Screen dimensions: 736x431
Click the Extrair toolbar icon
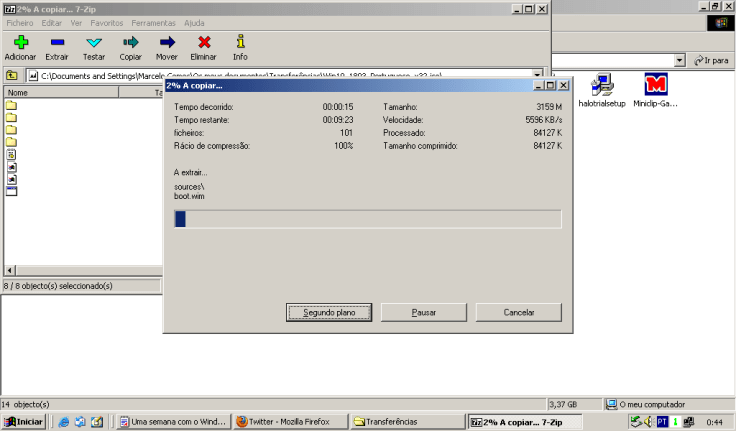(57, 42)
